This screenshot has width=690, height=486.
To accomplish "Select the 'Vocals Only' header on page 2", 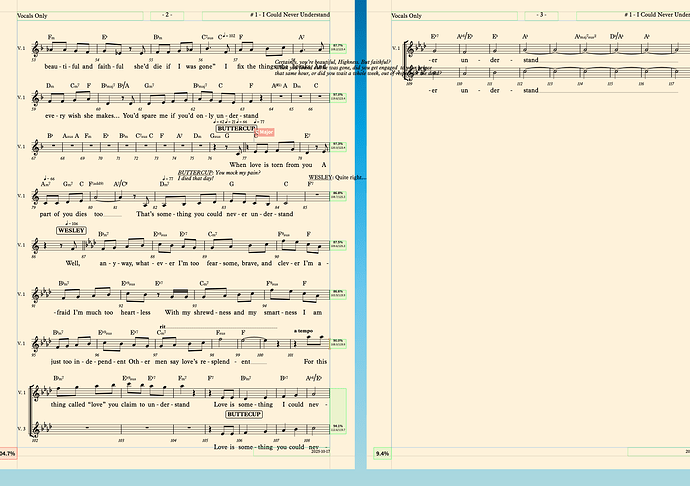I will tap(32, 16).
